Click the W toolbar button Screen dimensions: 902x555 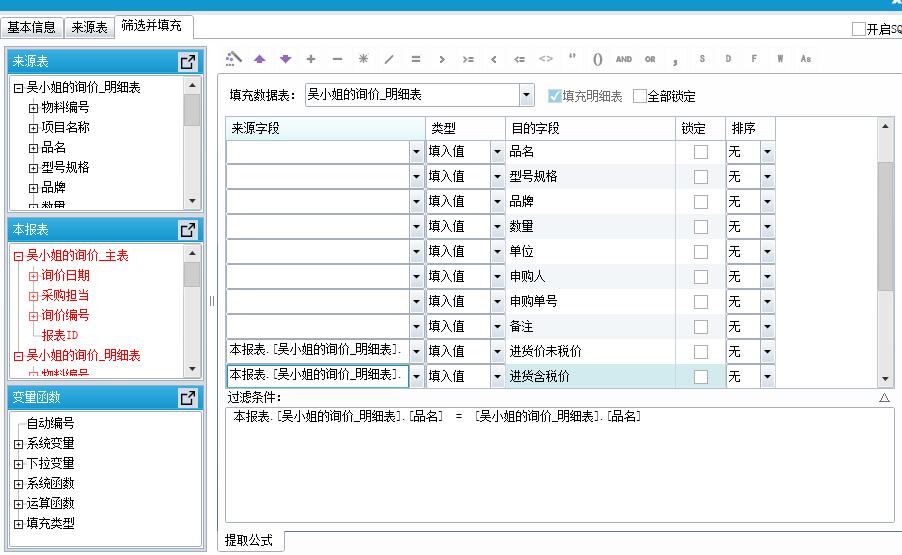tap(780, 59)
